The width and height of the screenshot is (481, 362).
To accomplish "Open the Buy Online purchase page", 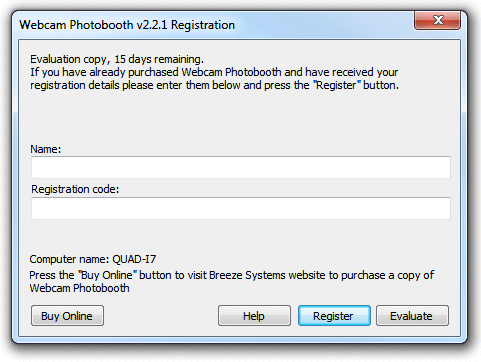I will pyautogui.click(x=67, y=315).
